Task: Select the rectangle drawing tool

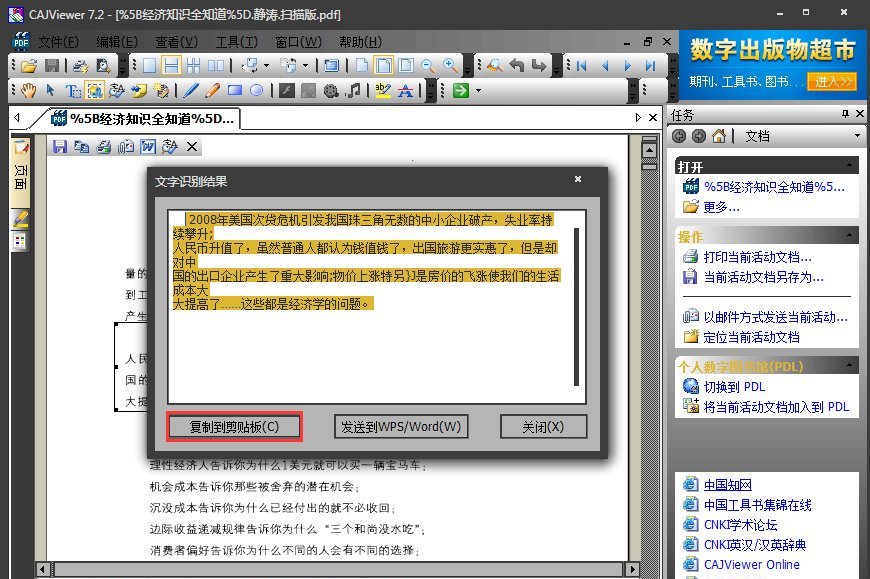Action: (235, 90)
